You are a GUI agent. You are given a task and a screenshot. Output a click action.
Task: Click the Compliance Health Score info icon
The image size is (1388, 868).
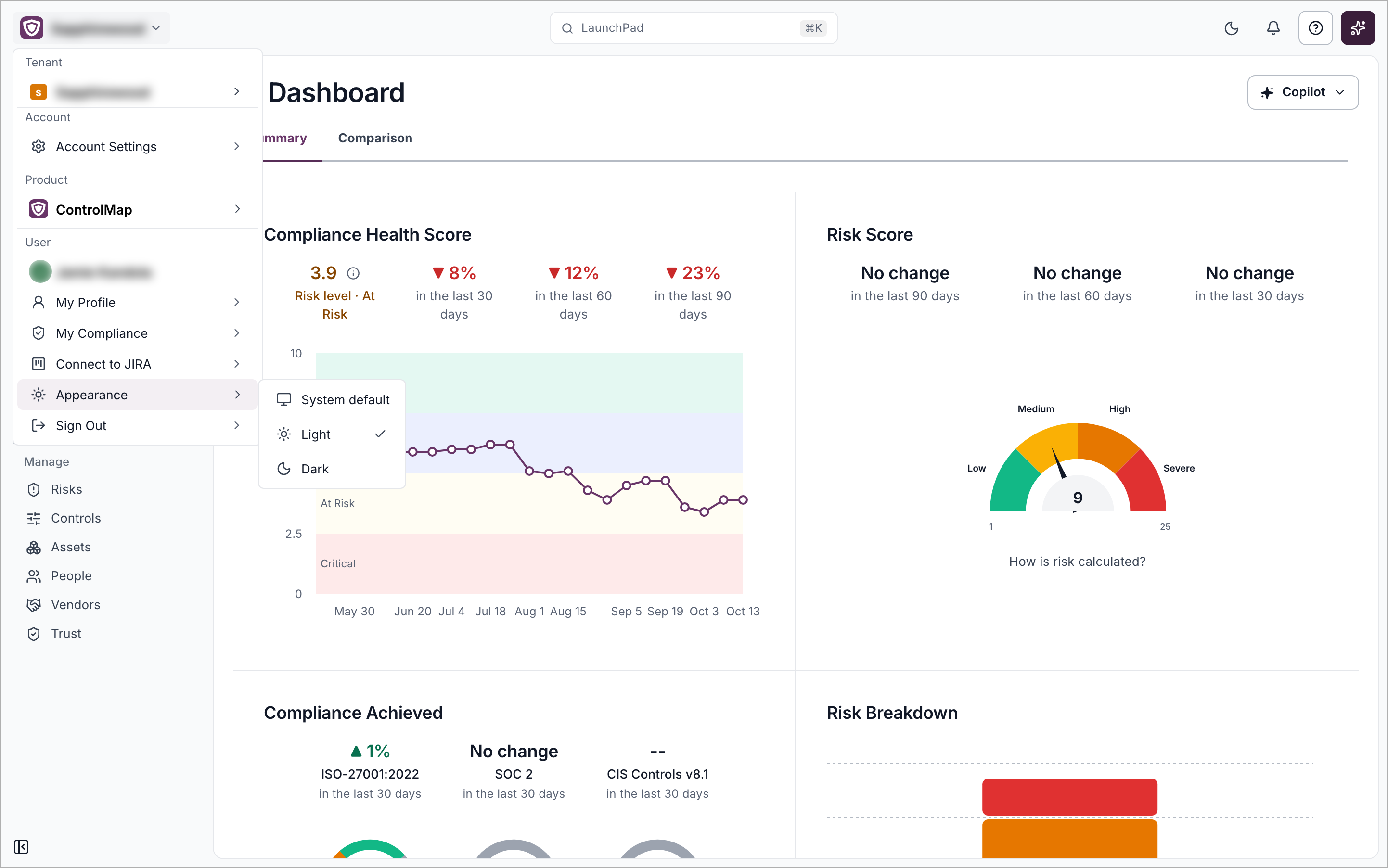click(353, 273)
